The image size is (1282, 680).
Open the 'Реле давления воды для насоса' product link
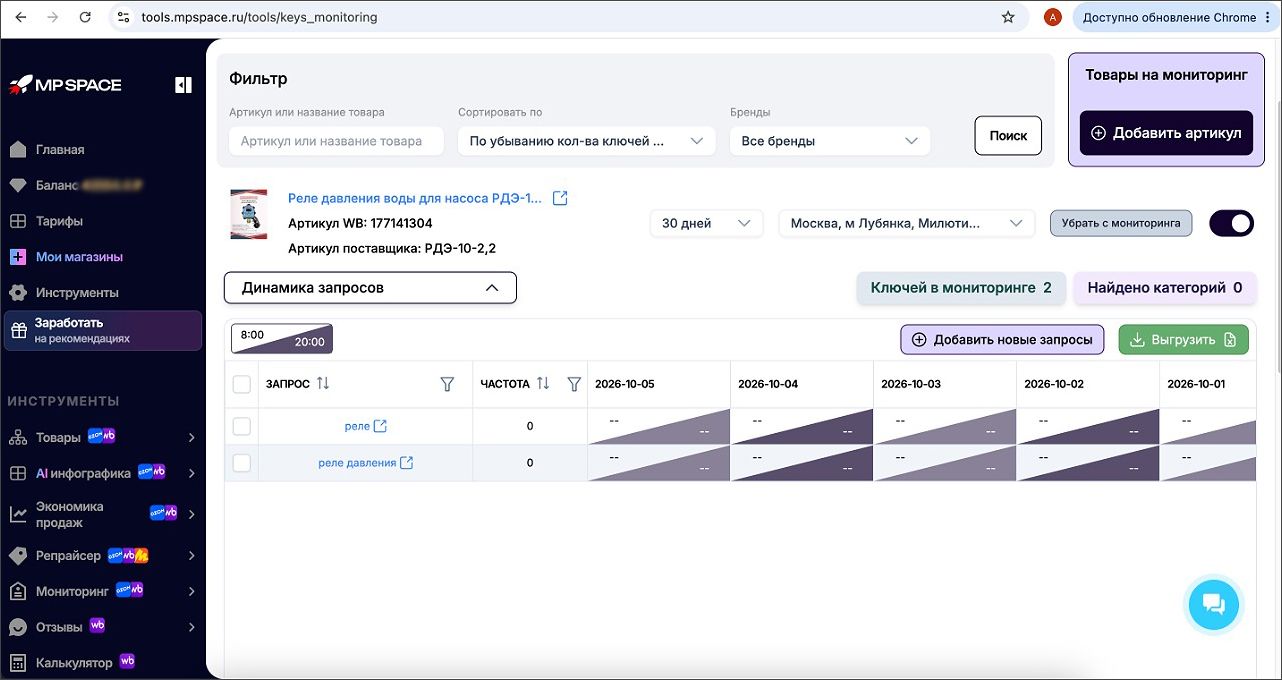click(415, 198)
